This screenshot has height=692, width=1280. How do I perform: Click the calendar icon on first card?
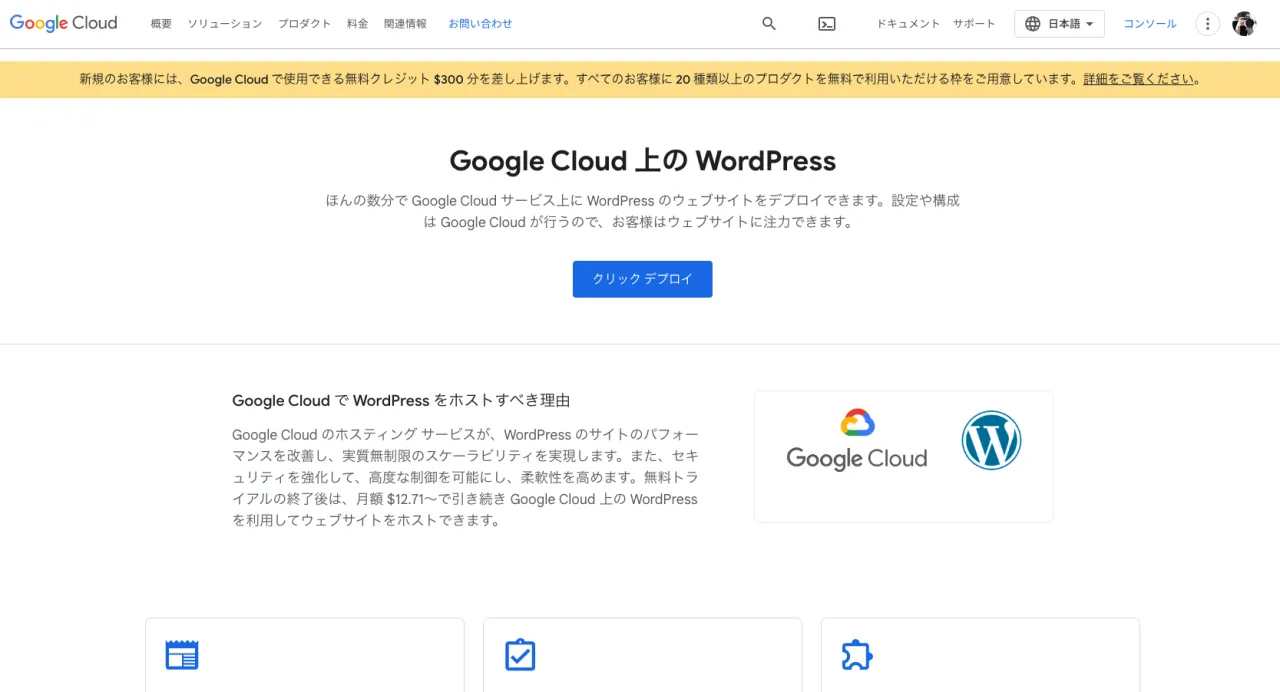[182, 655]
